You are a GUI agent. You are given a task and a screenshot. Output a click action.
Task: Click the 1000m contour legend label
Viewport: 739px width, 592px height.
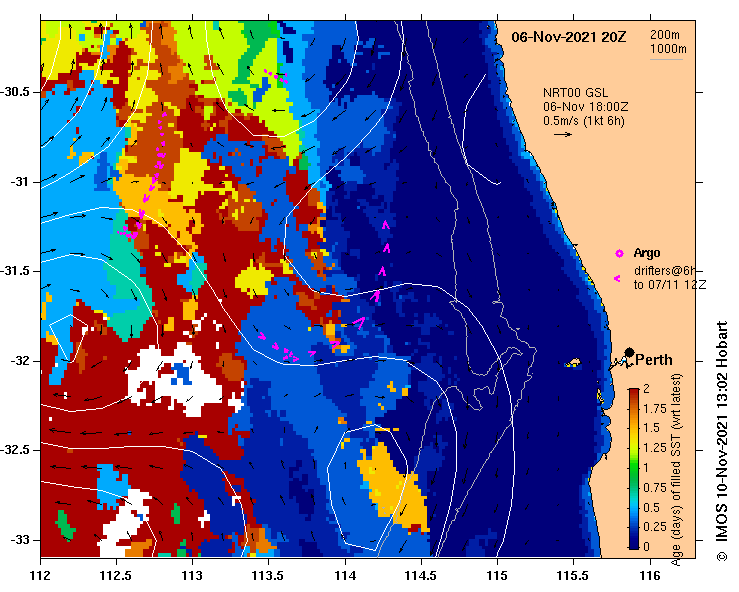[668, 49]
